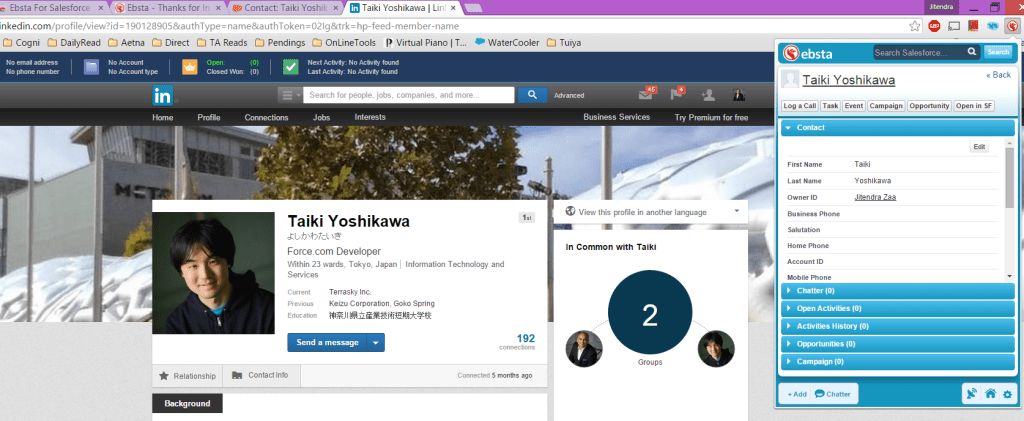Image resolution: width=1024 pixels, height=421 pixels.
Task: Click the Adblock Plus extension icon
Action: click(x=935, y=26)
